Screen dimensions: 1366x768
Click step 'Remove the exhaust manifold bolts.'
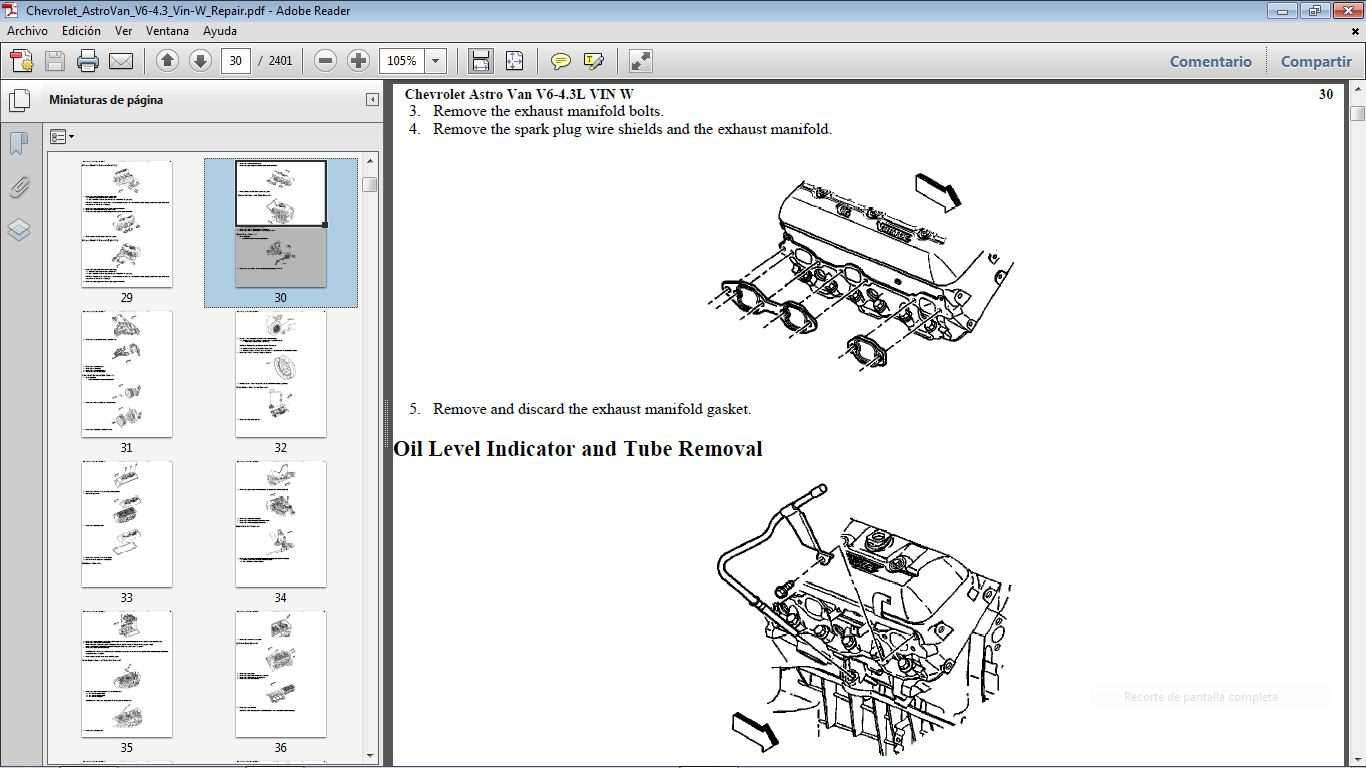click(x=548, y=111)
